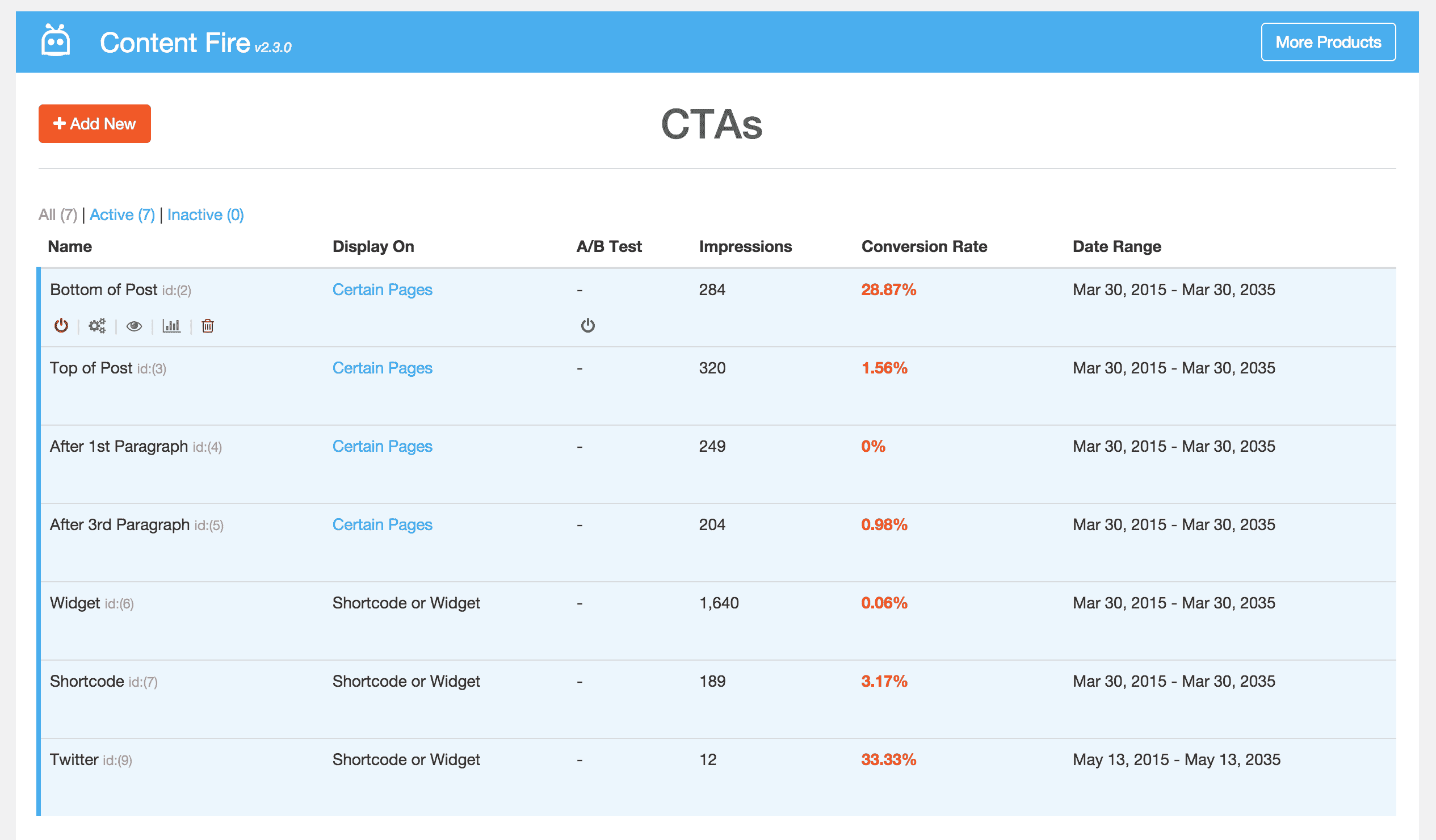Screen dimensions: 1436x840
Task: Click the A/B Test column header
Action: 608,247
